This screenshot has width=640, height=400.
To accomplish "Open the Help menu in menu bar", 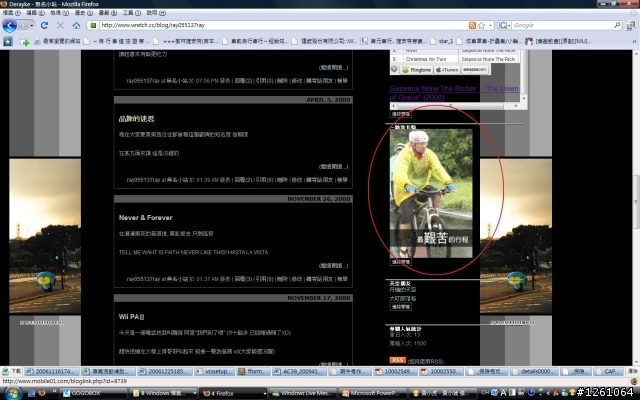I will pyautogui.click(x=156, y=13).
